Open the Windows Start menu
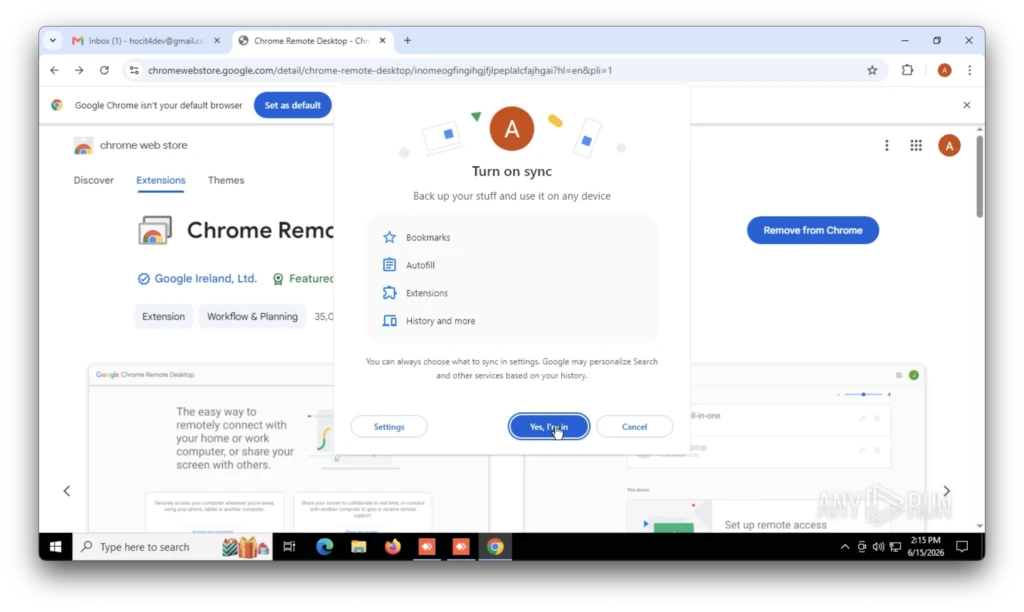 56,547
